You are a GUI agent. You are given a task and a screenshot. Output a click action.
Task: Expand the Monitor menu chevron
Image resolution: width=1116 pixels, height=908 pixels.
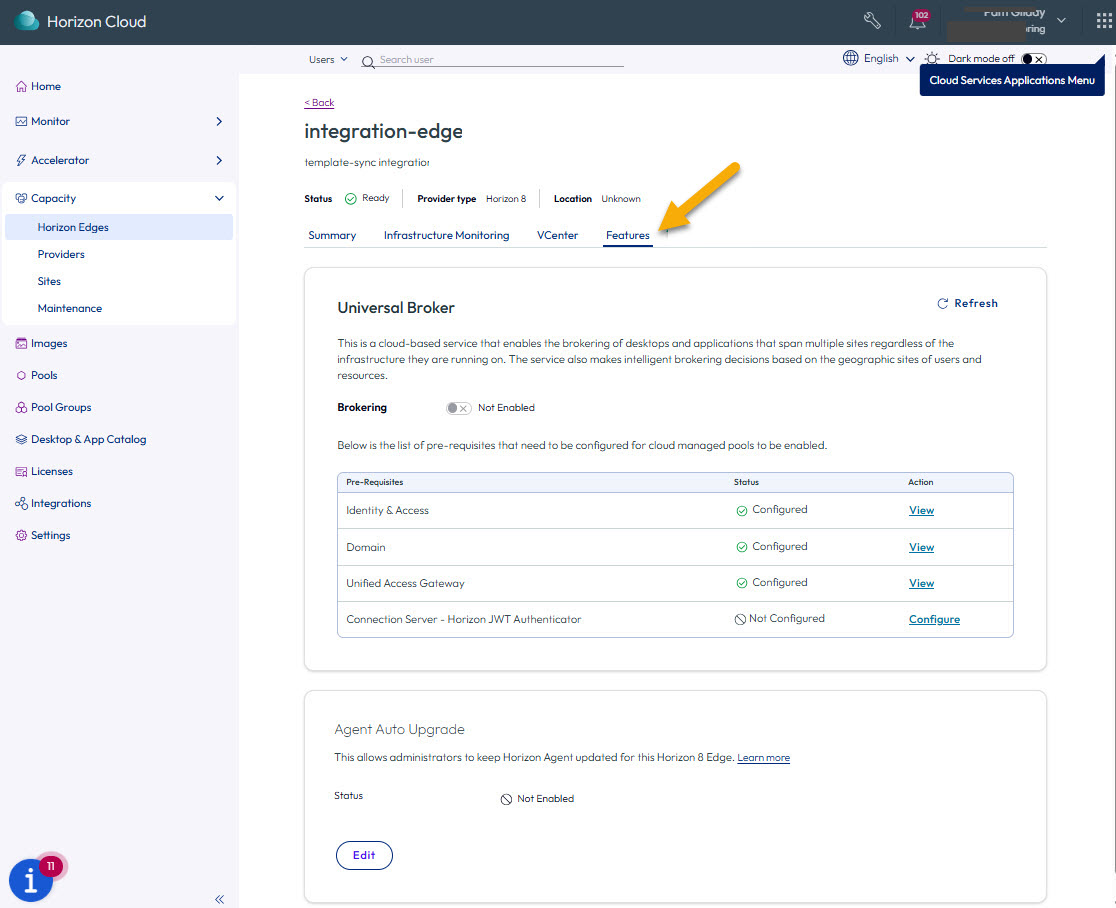coord(219,122)
